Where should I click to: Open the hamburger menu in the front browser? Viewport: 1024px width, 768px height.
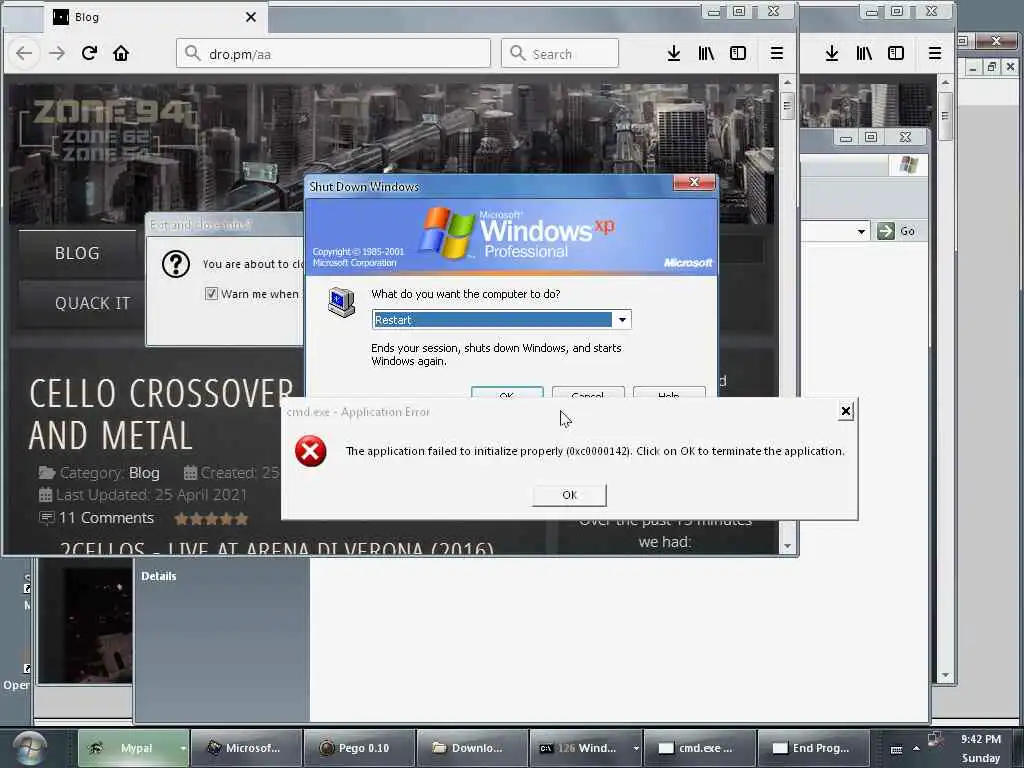coord(776,54)
